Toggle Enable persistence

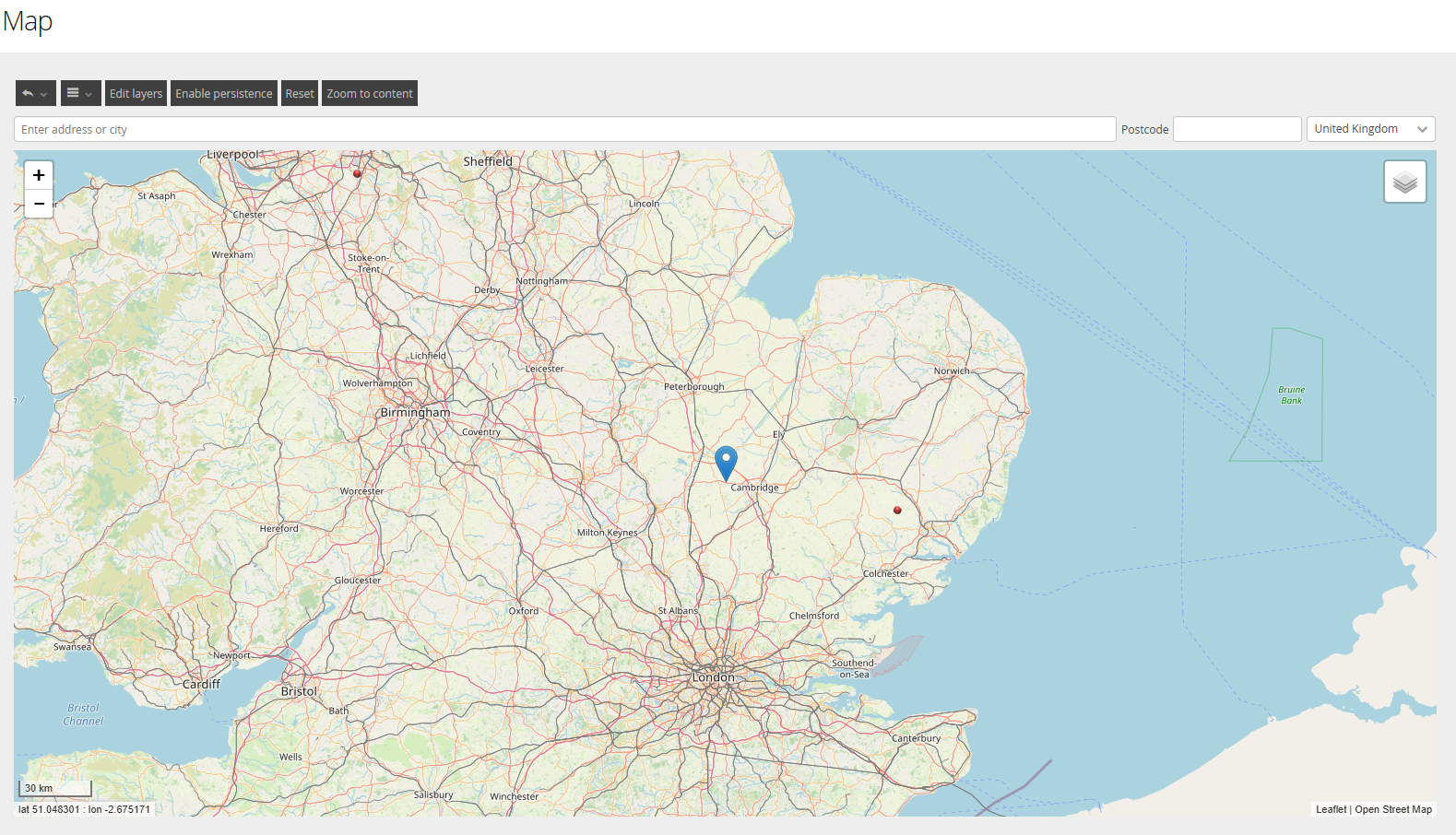224,93
